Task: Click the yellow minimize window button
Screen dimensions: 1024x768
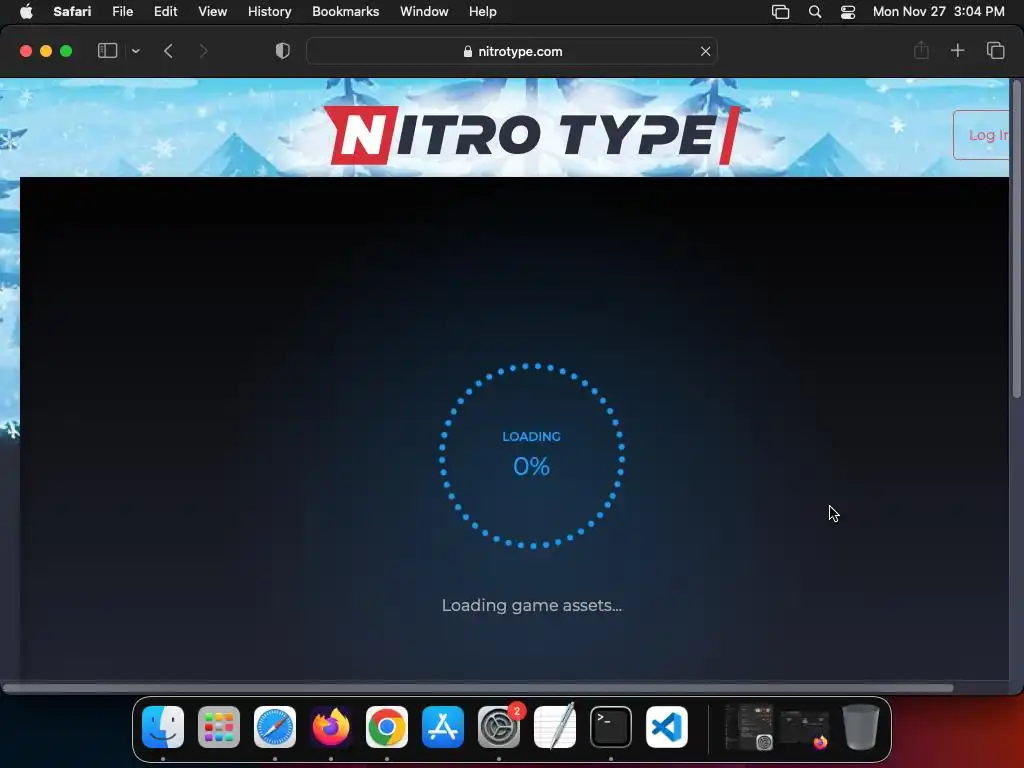Action: [x=46, y=51]
